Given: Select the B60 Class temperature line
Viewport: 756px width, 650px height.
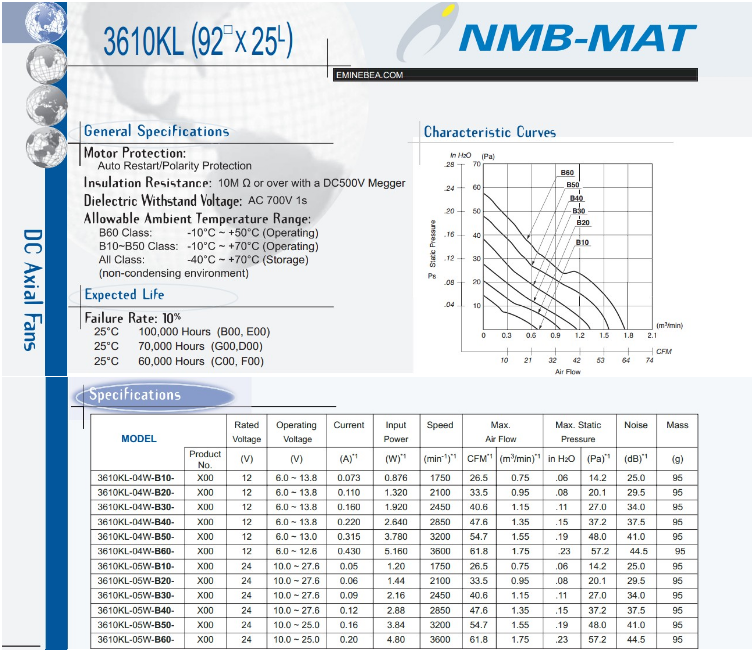Looking at the screenshot, I should point(208,233).
